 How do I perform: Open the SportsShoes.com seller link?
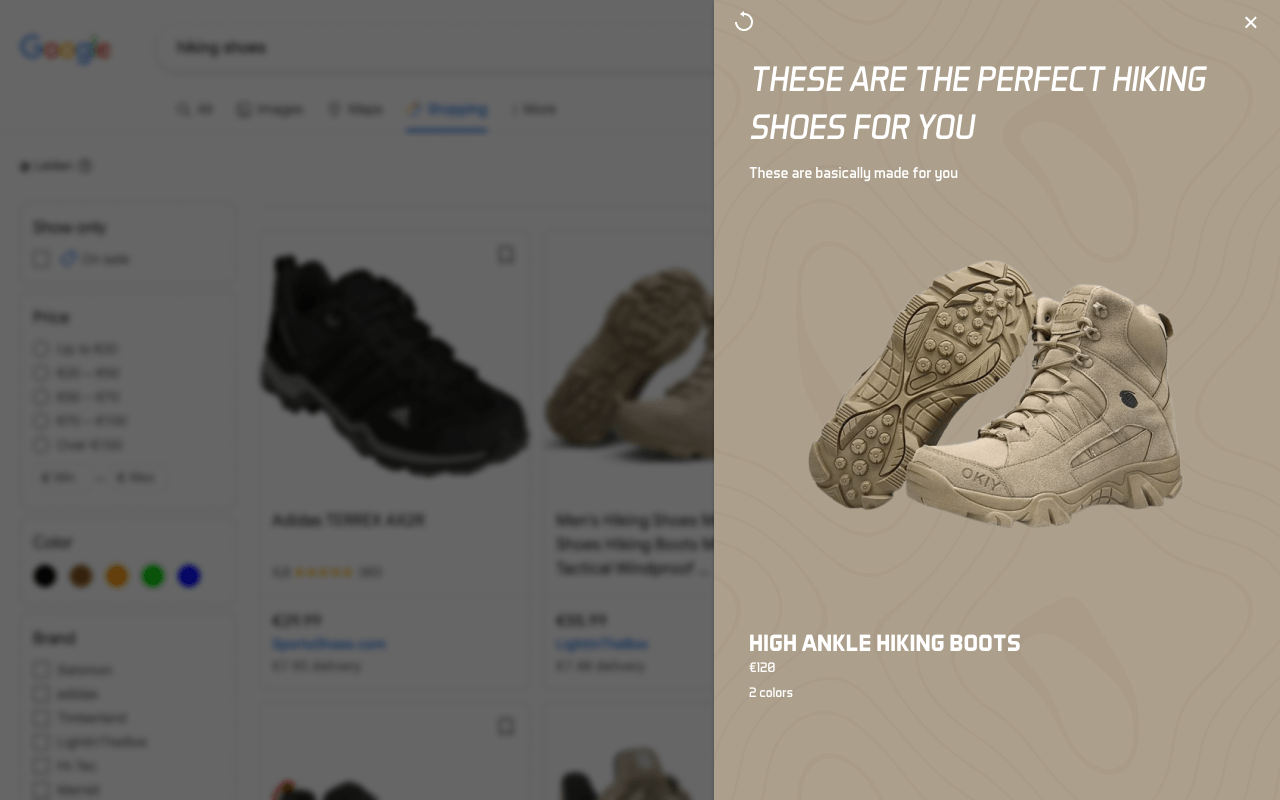pyautogui.click(x=329, y=644)
